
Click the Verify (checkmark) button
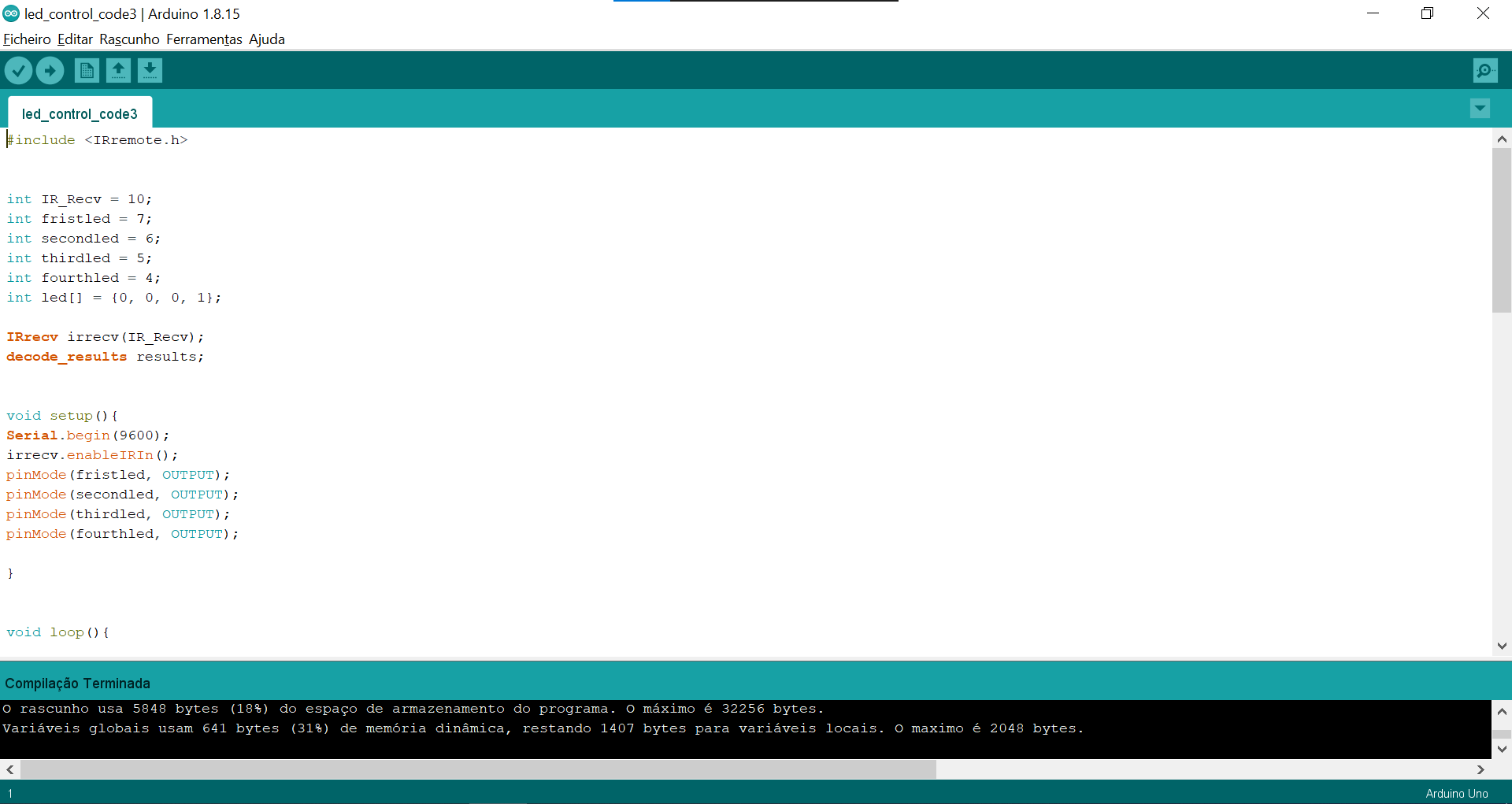click(x=18, y=71)
